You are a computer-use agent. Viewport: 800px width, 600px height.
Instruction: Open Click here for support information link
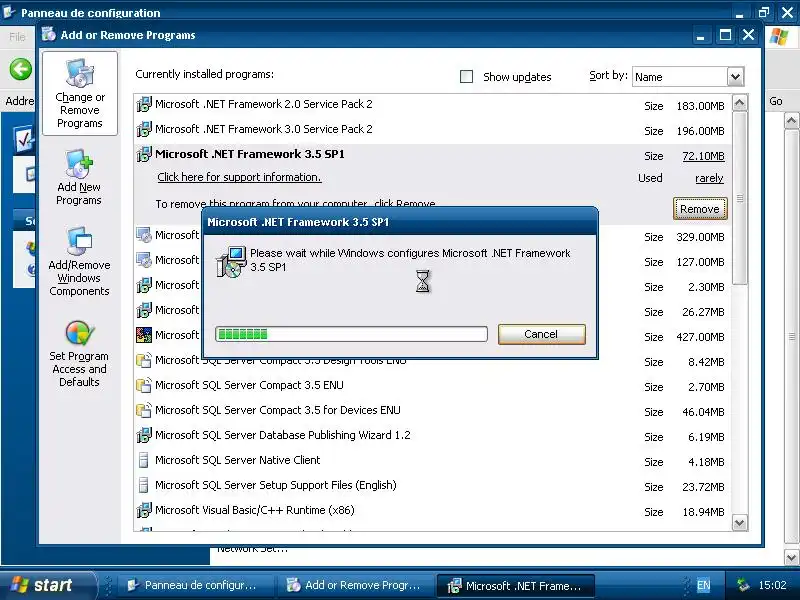pos(239,177)
